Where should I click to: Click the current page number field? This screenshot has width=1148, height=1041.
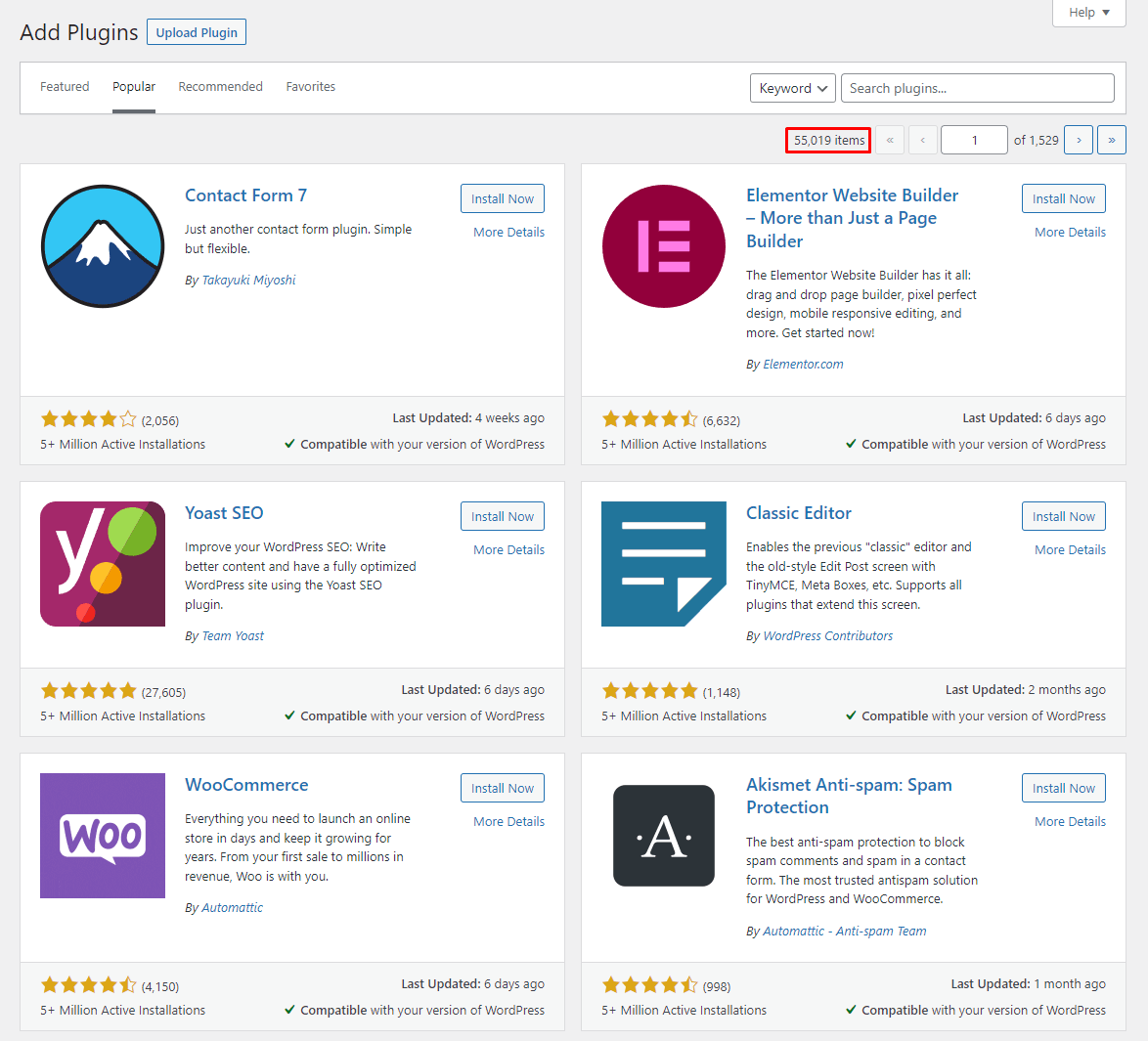pyautogui.click(x=974, y=140)
